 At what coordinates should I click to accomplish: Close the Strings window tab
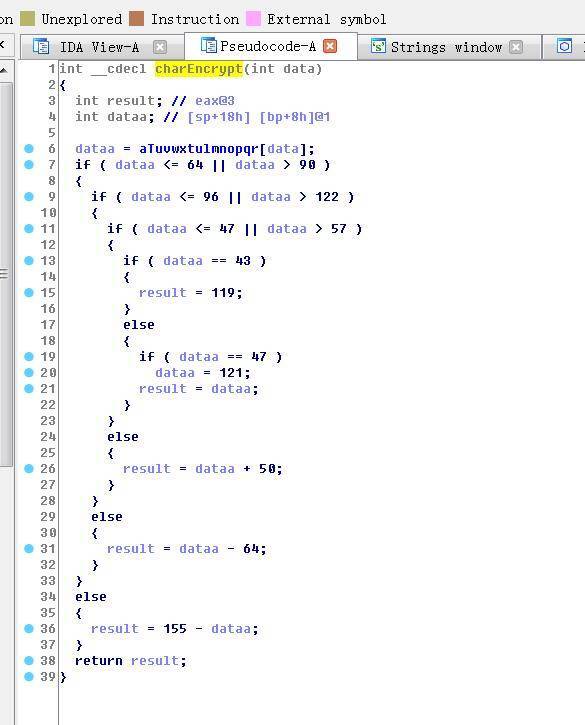(x=516, y=47)
